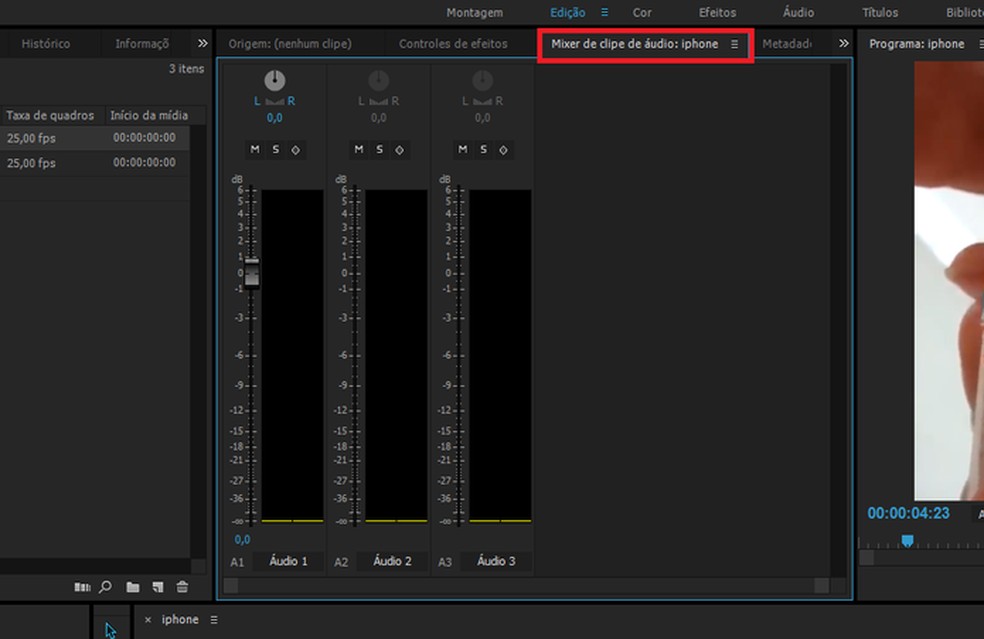Switch to the Cor workspace
Image resolution: width=984 pixels, height=639 pixels.
(x=642, y=13)
